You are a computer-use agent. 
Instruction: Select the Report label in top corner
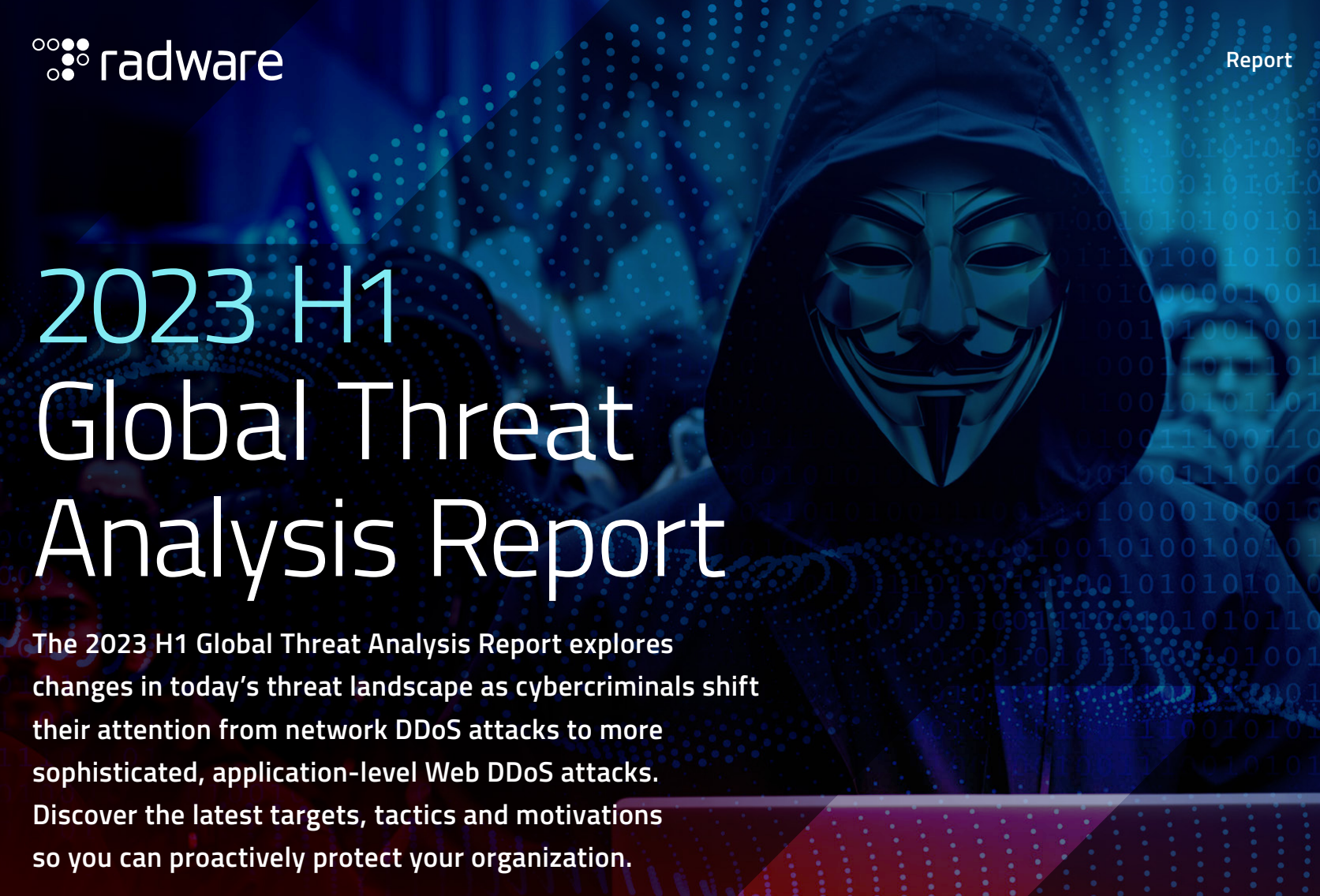pos(1258,61)
